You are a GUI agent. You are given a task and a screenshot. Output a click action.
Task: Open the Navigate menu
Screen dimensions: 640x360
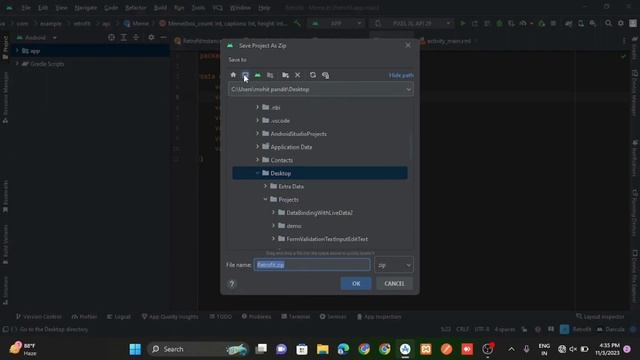[x=86, y=8]
